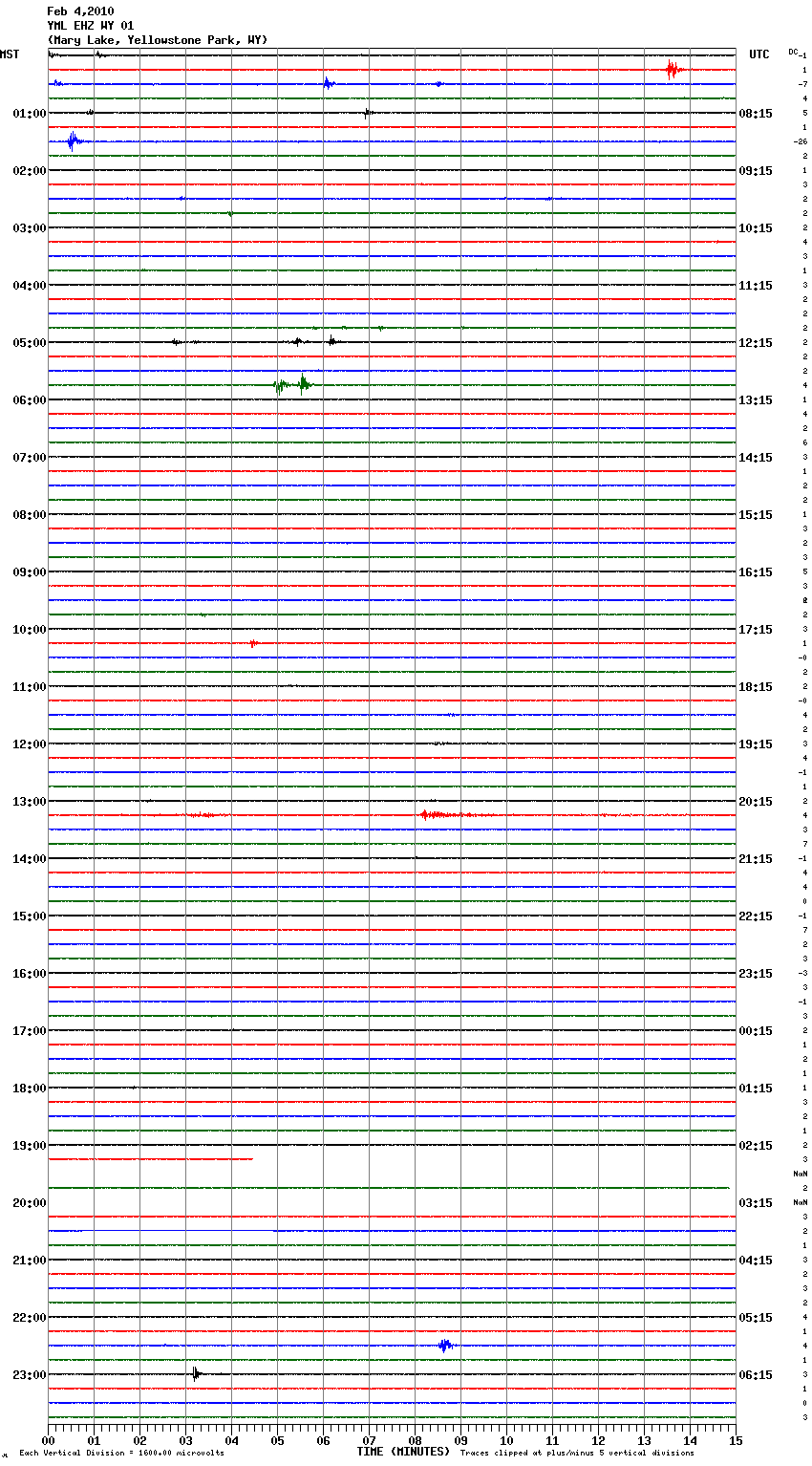
Task: Click the 12:15 UTC time label
Action: [756, 343]
